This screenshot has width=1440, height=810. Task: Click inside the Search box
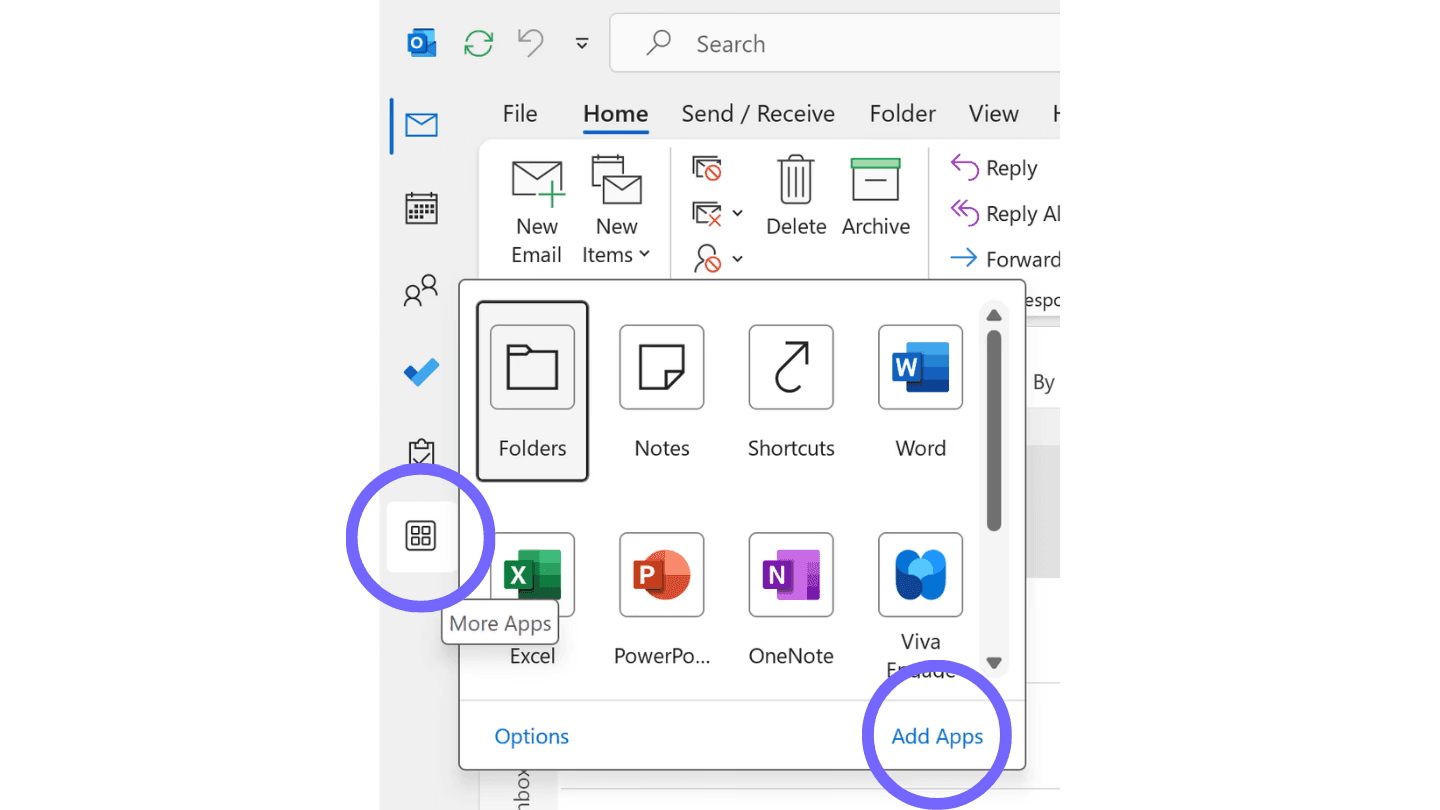coord(835,43)
